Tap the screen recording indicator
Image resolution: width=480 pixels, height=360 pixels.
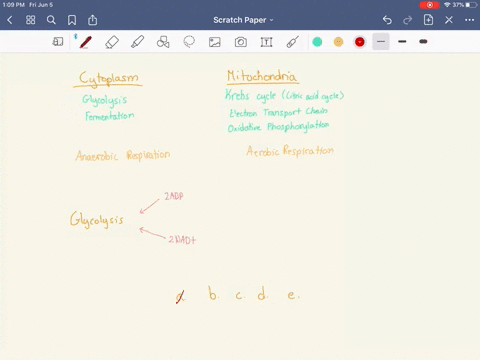click(x=430, y=5)
